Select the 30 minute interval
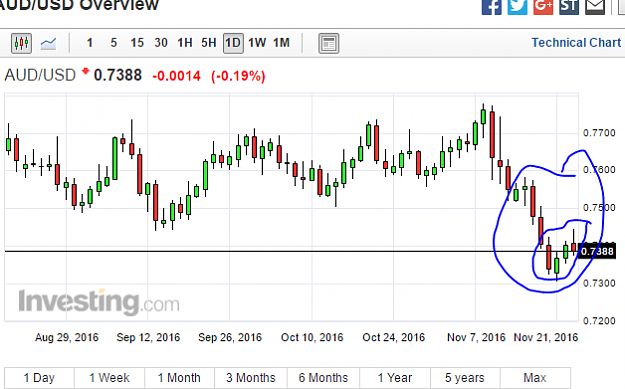Screen dimensions: 625x389 (161, 43)
